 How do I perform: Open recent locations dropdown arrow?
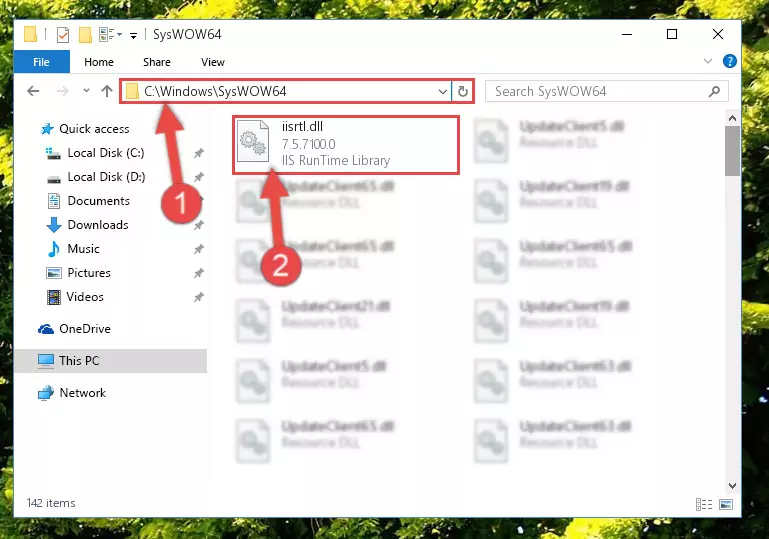click(x=86, y=91)
